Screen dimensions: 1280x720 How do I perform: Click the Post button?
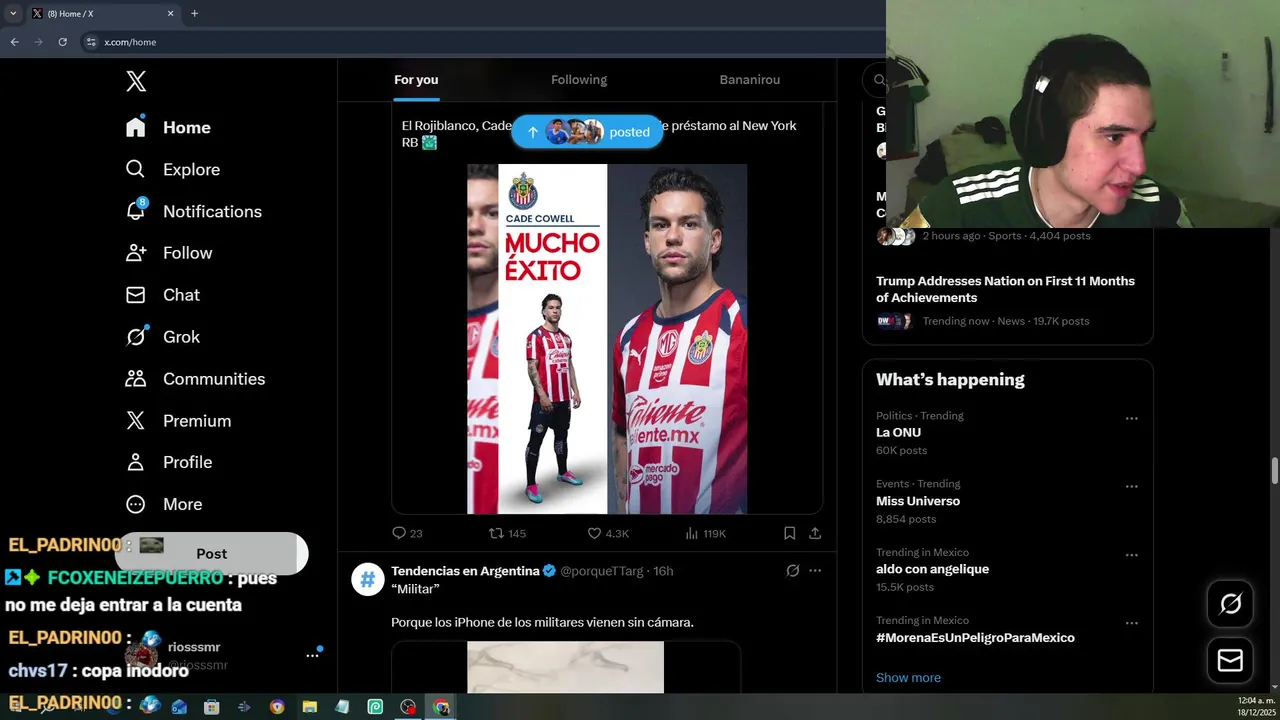point(211,553)
